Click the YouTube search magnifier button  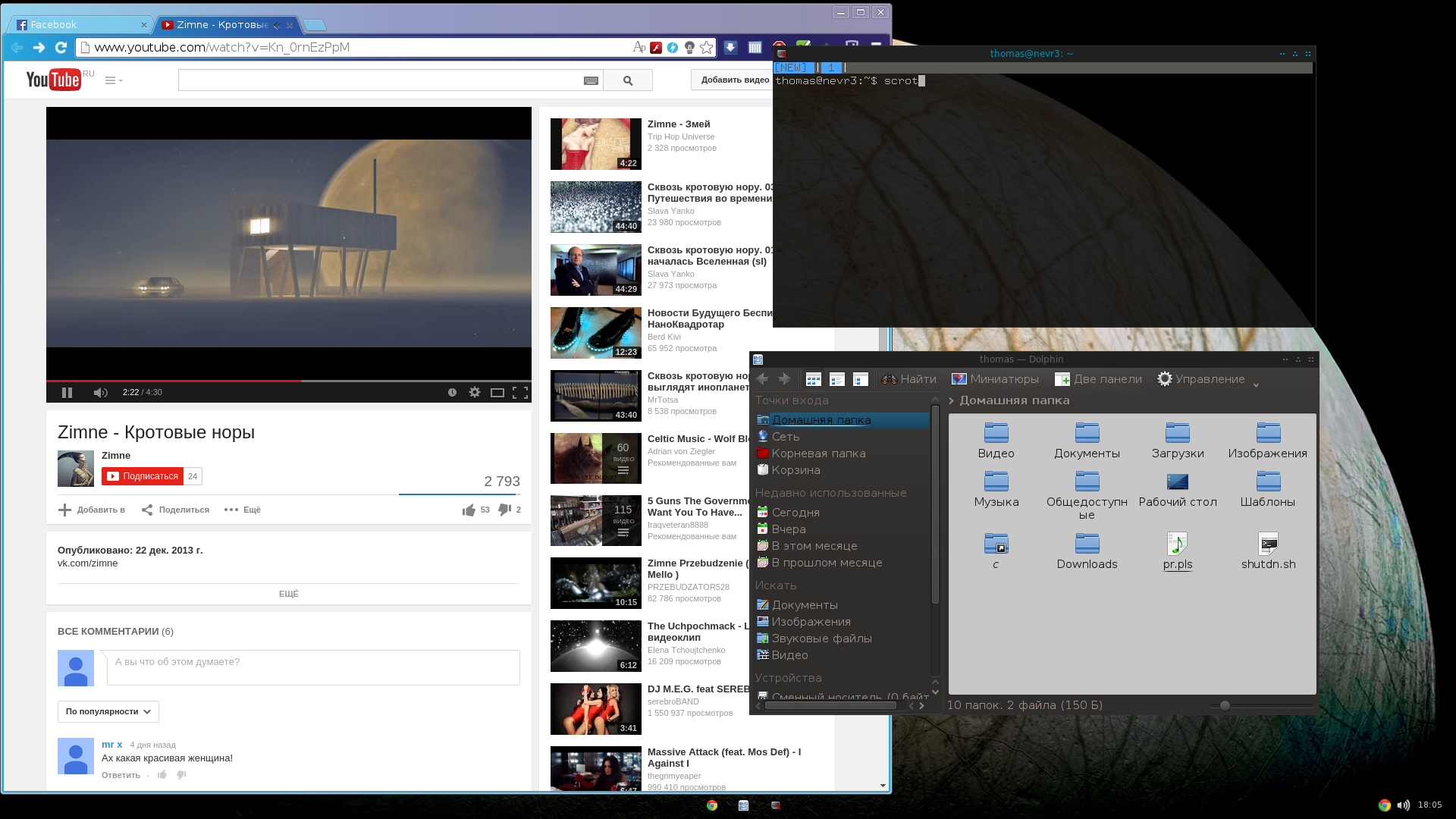click(628, 80)
